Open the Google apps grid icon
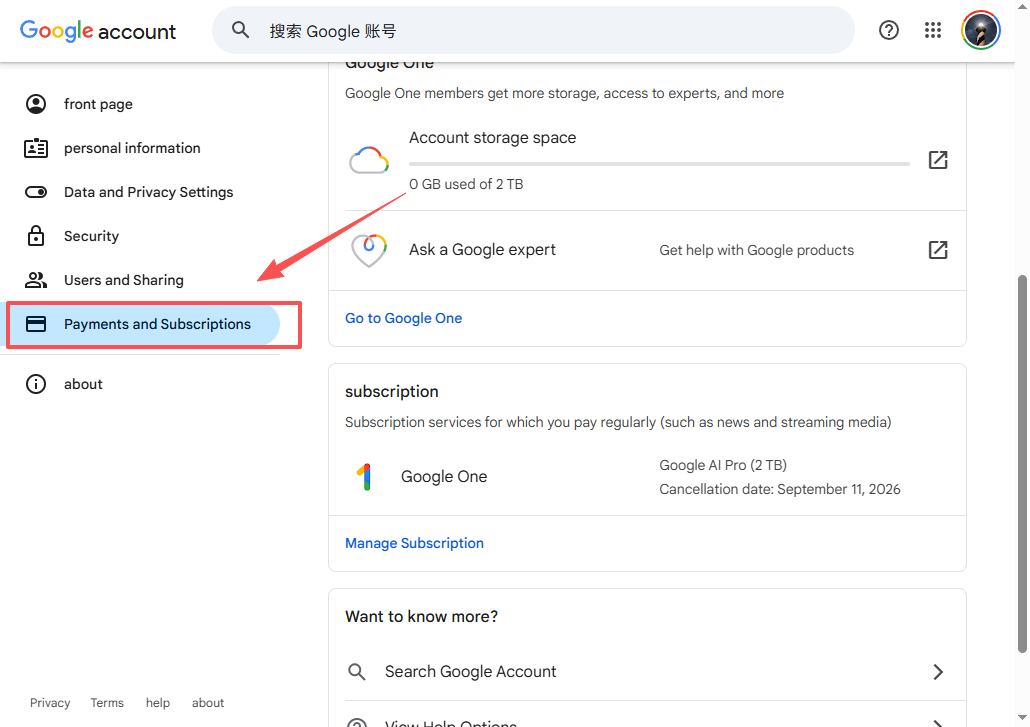 pyautogui.click(x=933, y=30)
